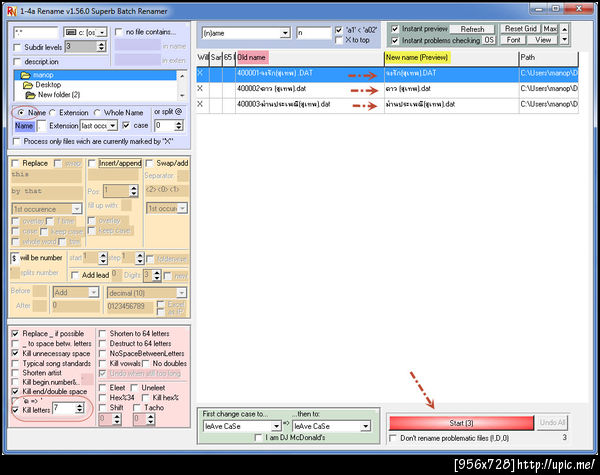
Task: Uncheck 'Replace _ if possible'
Action: tap(15, 333)
